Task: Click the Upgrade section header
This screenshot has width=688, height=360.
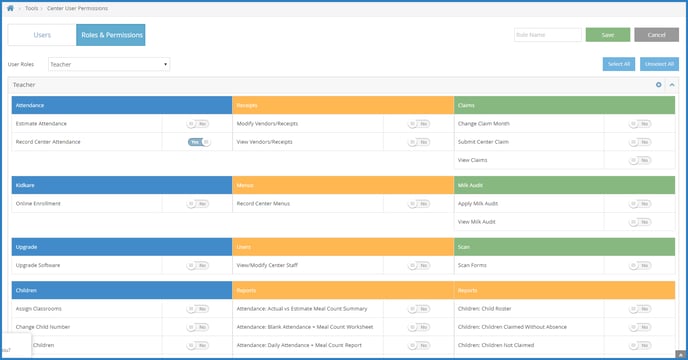Action: tap(122, 247)
